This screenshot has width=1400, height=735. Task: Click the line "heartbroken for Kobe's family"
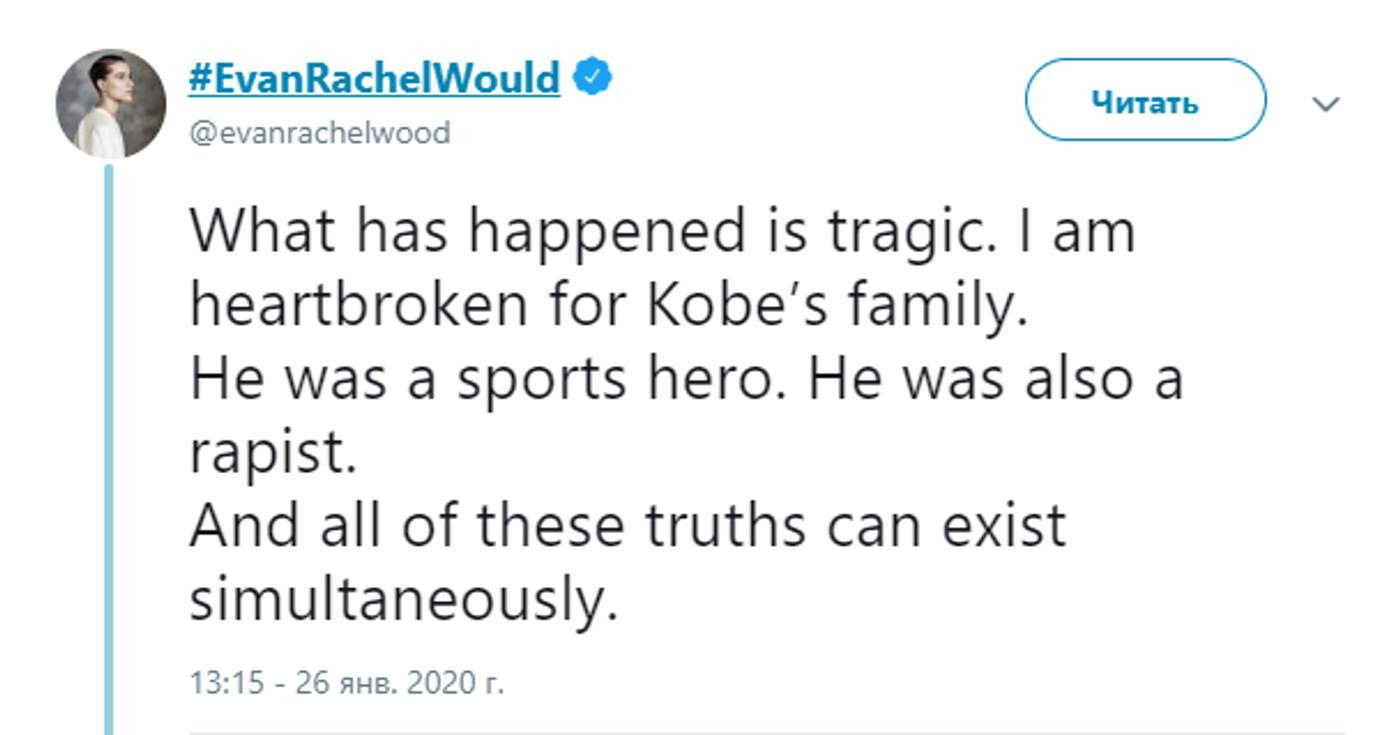[608, 307]
